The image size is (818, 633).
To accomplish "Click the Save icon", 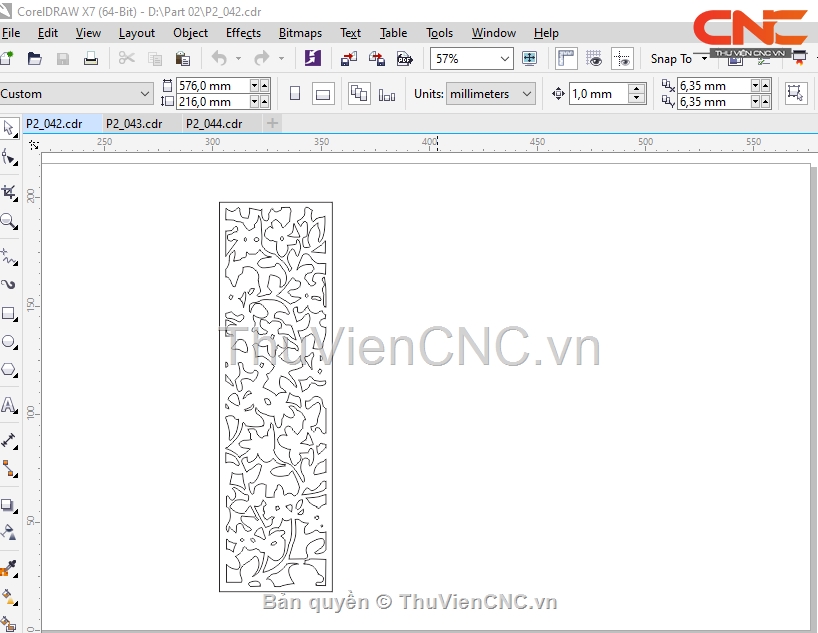I will [63, 58].
